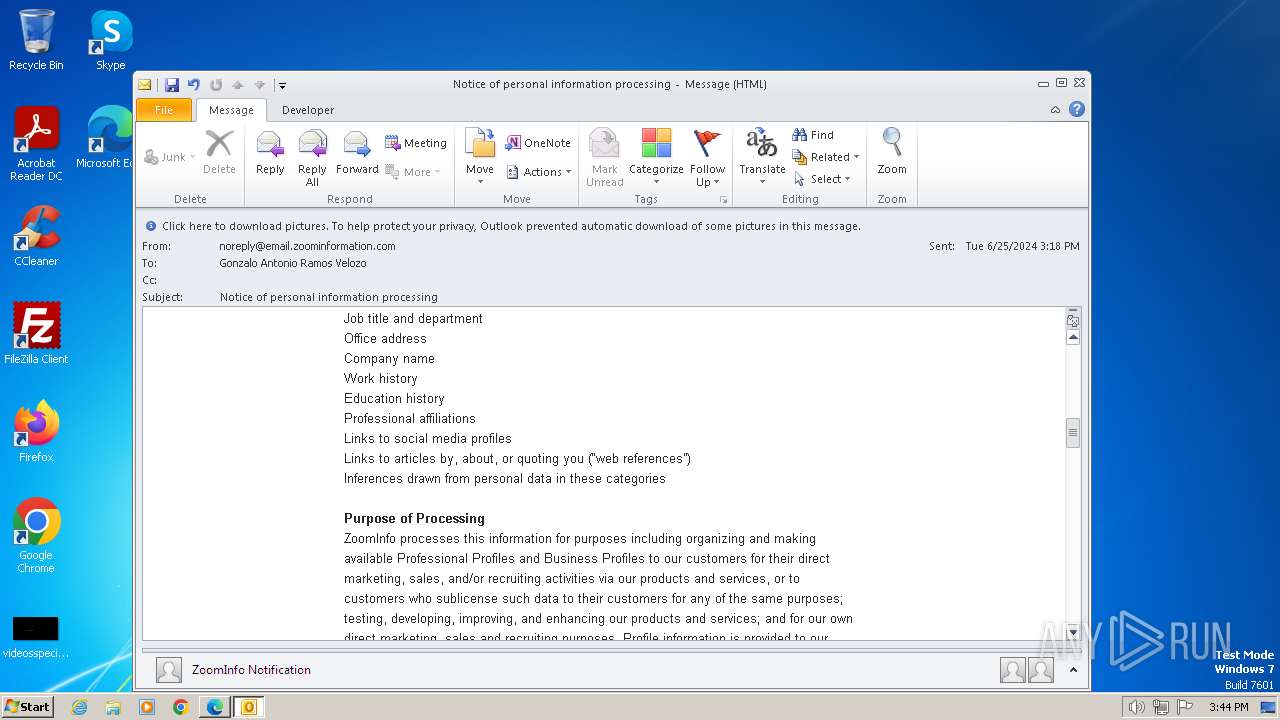Click the Windows Start button
Screen dimensions: 1280x720
click(x=27, y=707)
